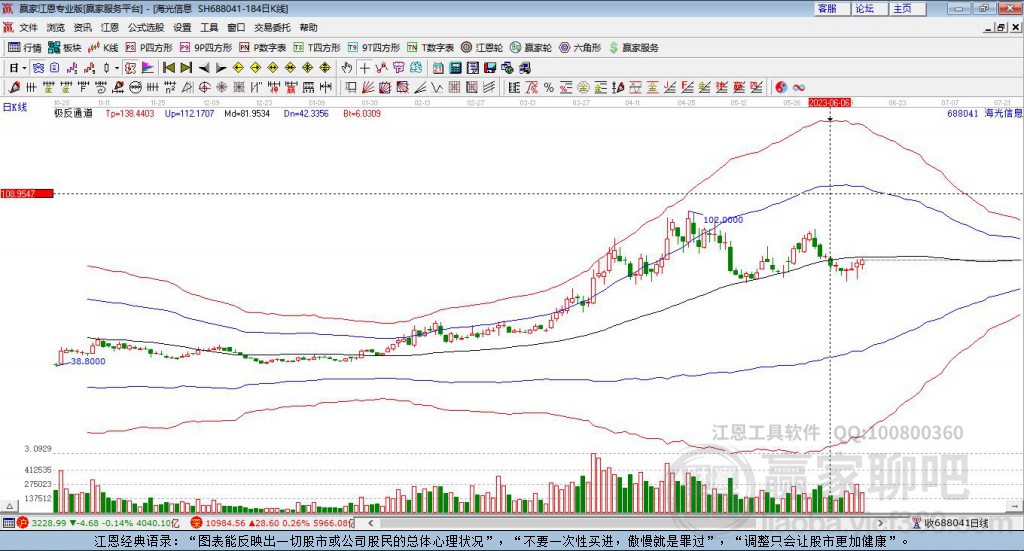Image resolution: width=1024 pixels, height=551 pixels.
Task: Open the 9T四方形 tool
Action: pos(374,48)
